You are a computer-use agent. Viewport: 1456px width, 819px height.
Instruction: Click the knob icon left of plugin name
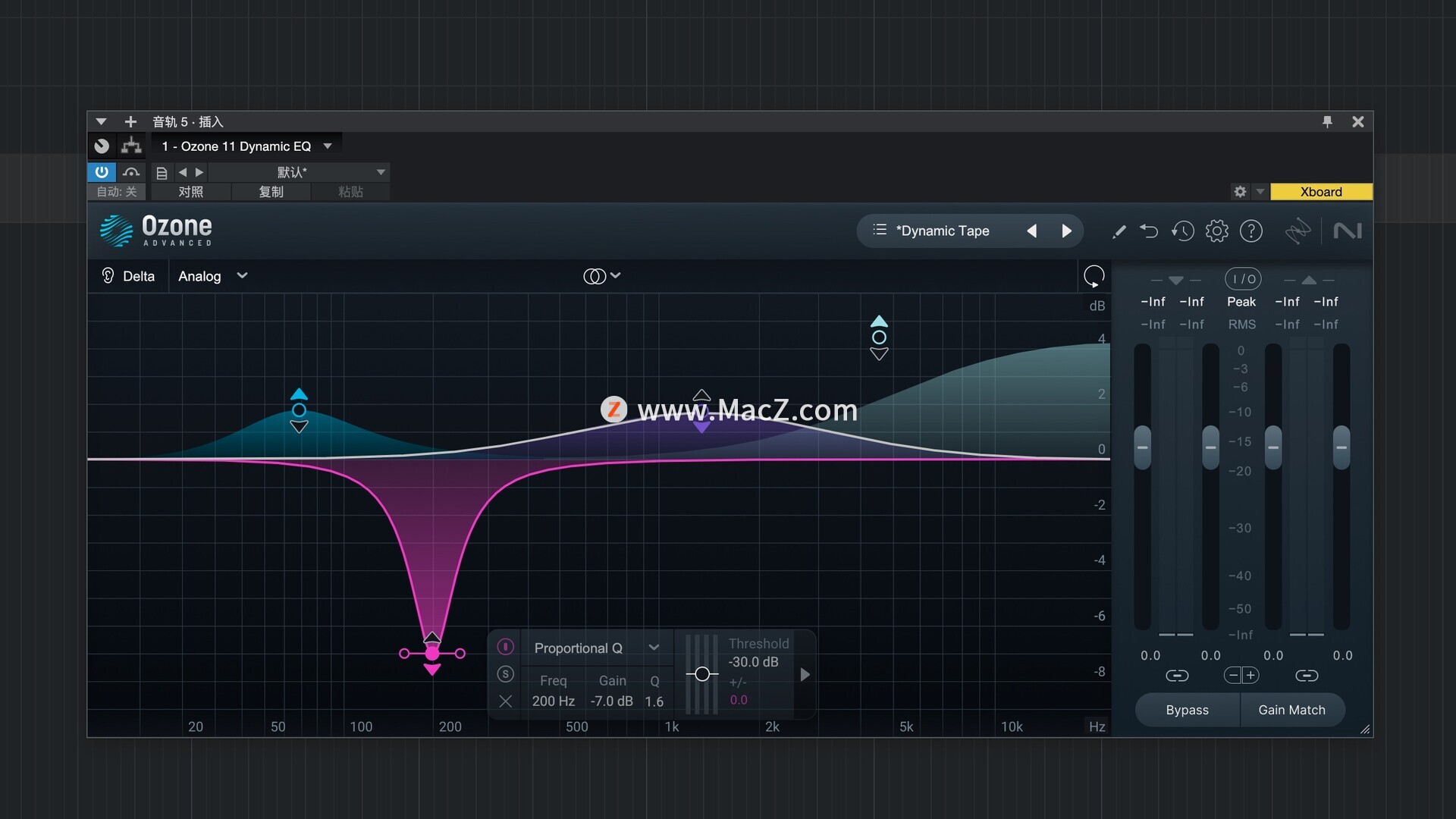[x=102, y=146]
